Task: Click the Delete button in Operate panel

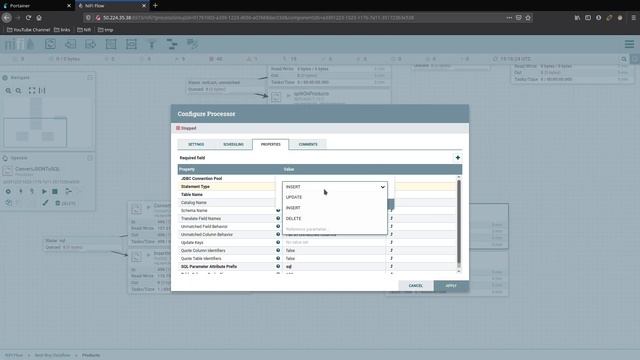Action: click(x=66, y=203)
